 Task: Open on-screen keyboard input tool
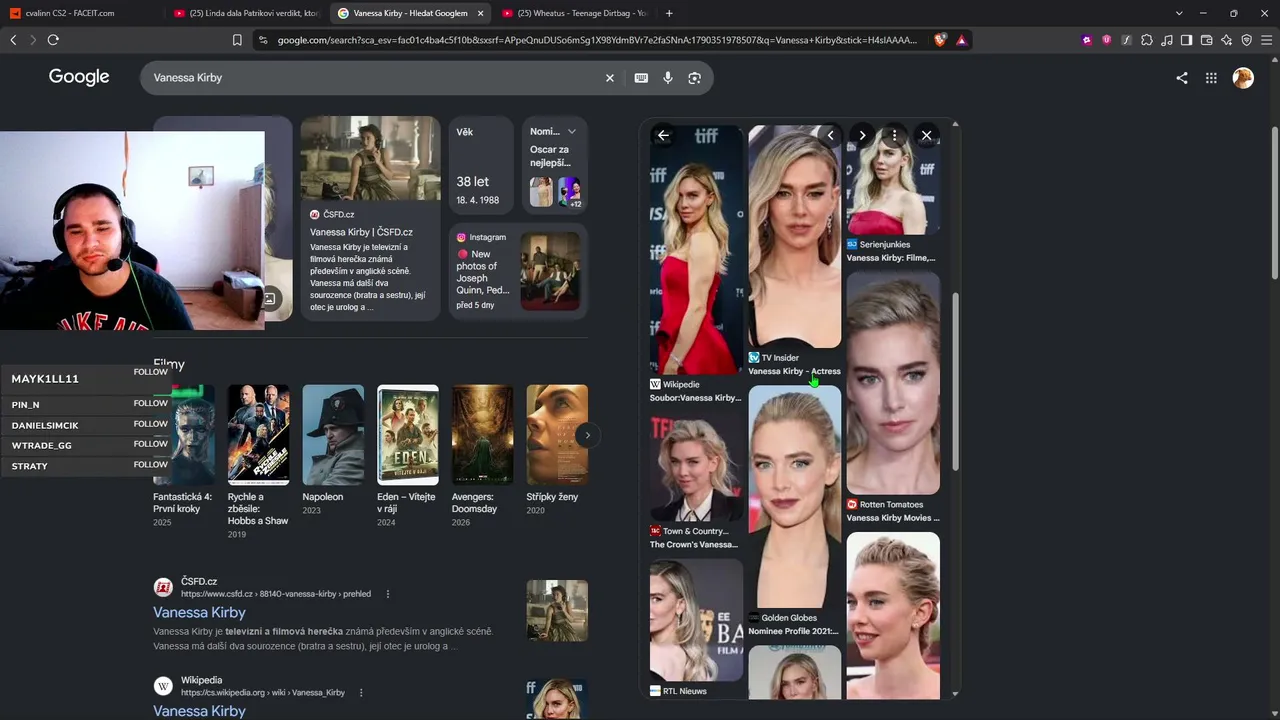coord(641,78)
